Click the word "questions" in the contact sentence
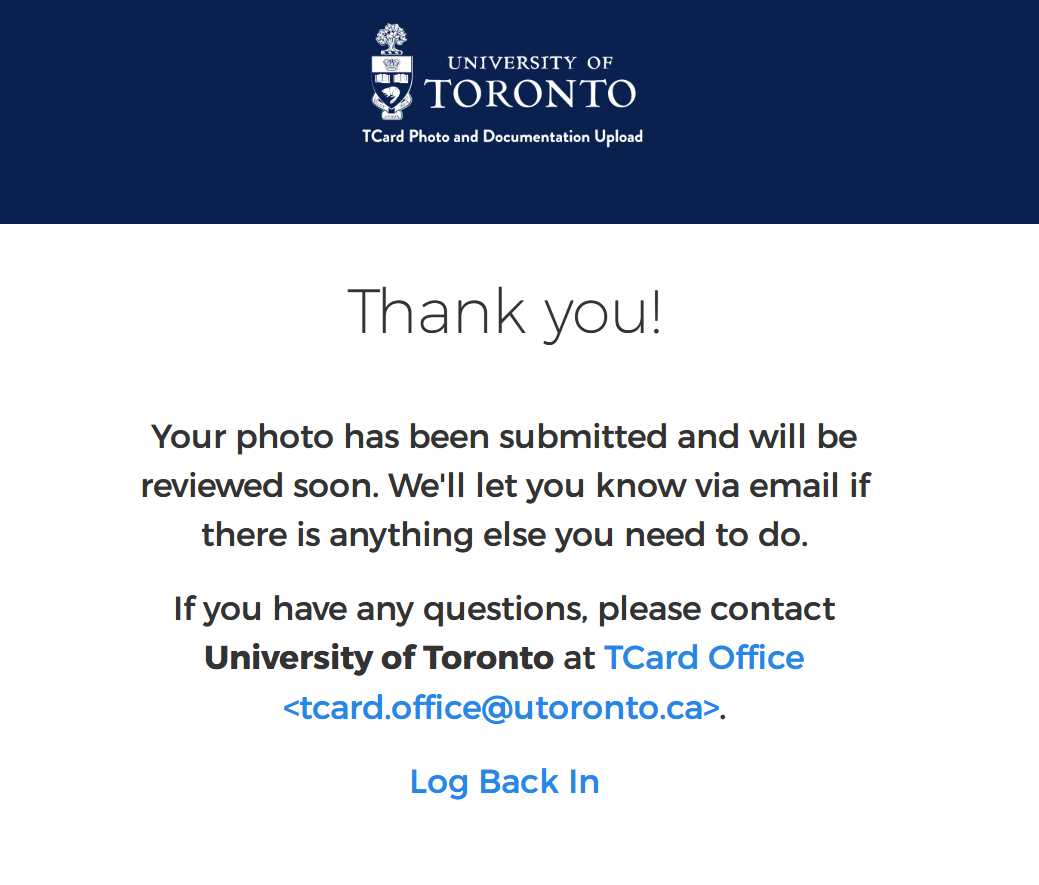Image resolution: width=1039 pixels, height=885 pixels. (x=505, y=608)
